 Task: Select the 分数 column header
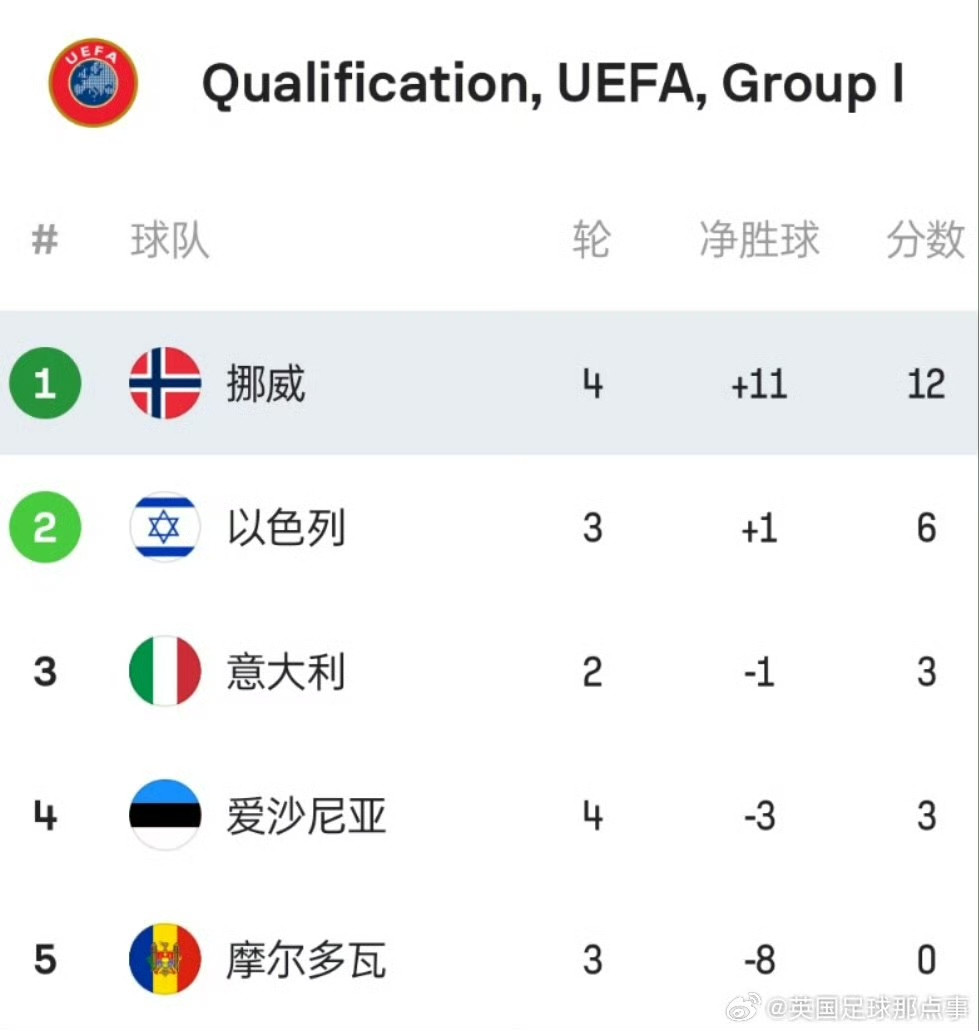tap(925, 241)
